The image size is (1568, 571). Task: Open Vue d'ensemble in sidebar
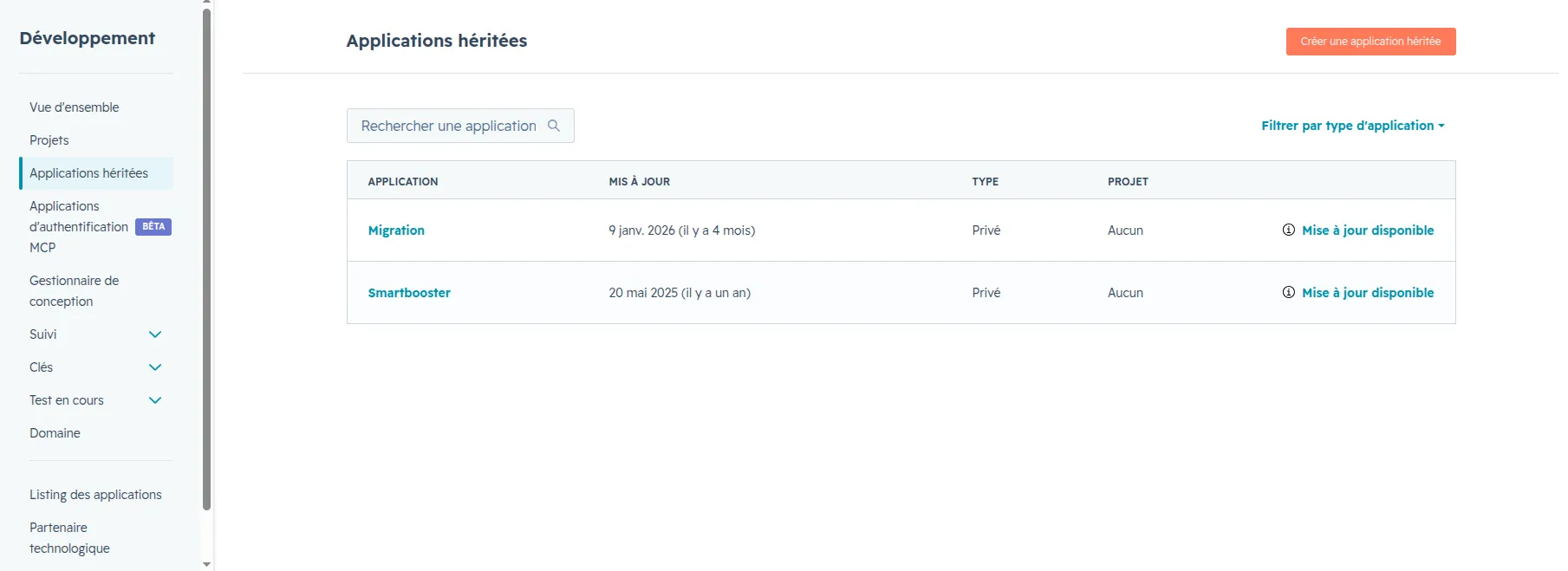pos(75,107)
